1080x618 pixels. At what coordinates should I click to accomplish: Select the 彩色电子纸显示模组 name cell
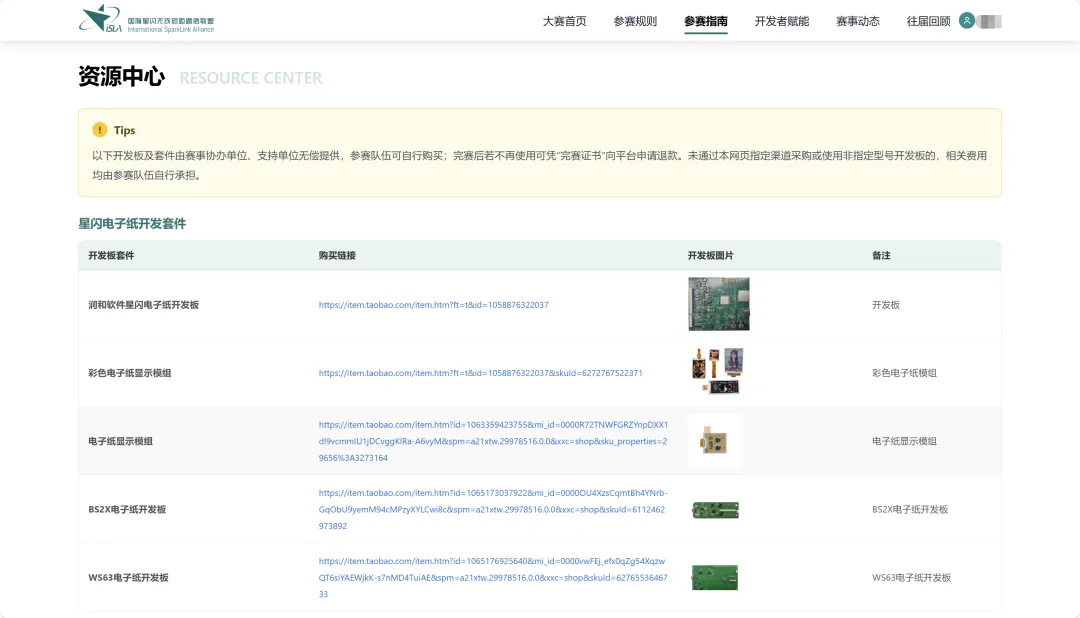click(129, 373)
